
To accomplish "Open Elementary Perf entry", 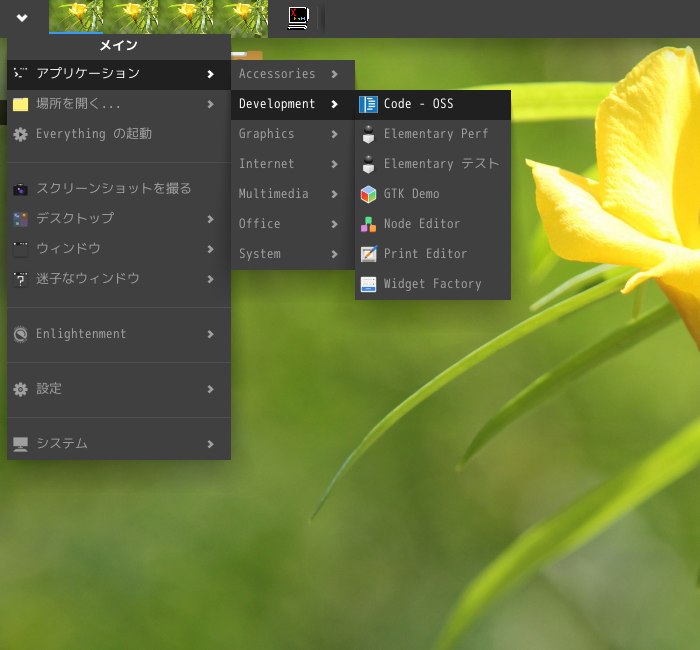I will coord(433,134).
